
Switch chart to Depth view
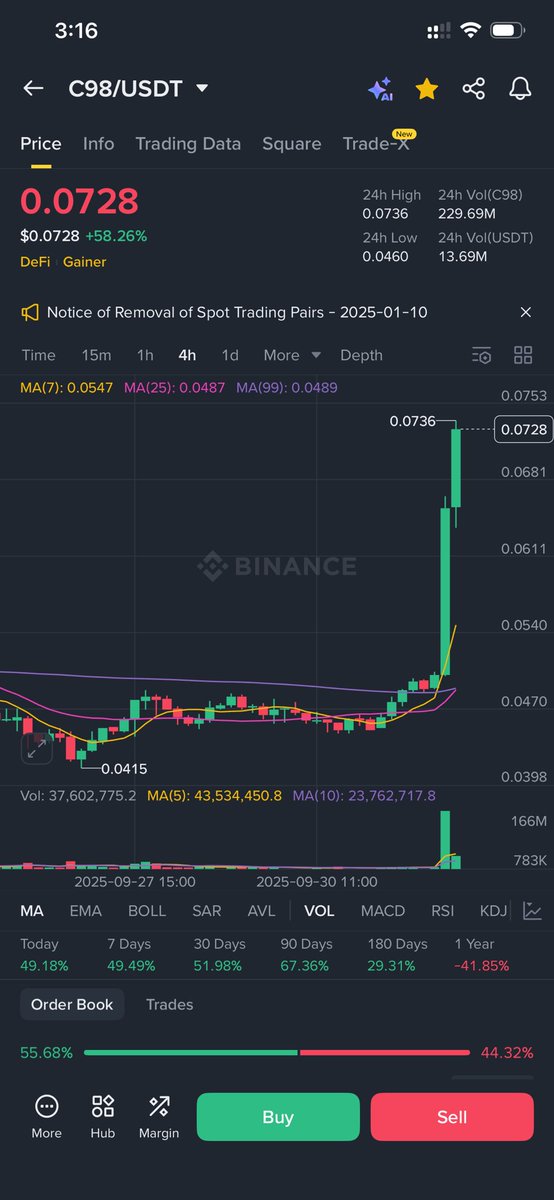(x=361, y=355)
